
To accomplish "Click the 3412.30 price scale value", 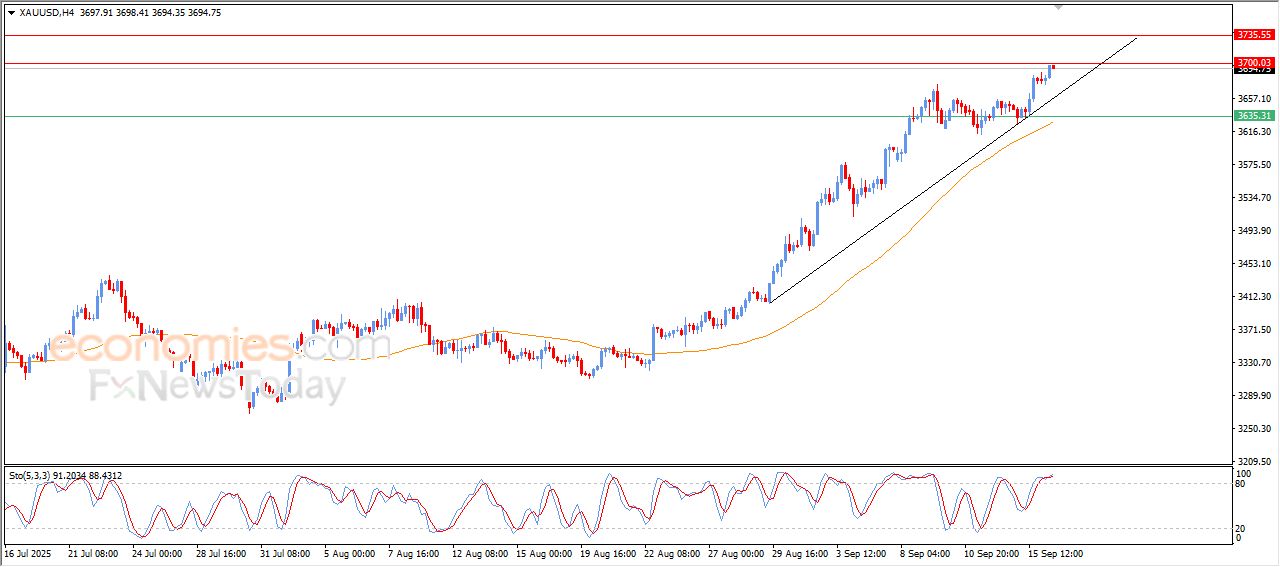I will click(x=1254, y=297).
